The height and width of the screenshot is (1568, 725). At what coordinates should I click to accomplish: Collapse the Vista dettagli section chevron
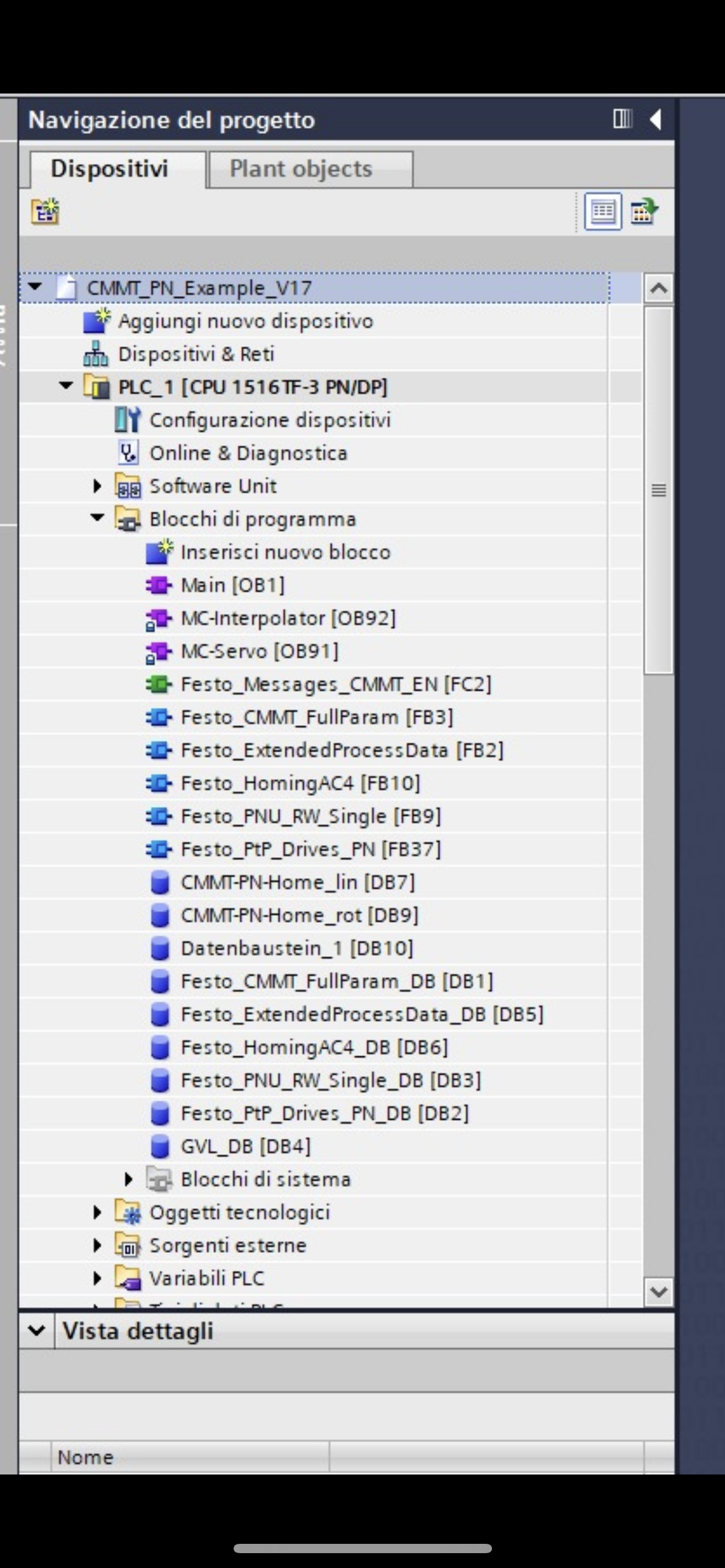point(37,1330)
